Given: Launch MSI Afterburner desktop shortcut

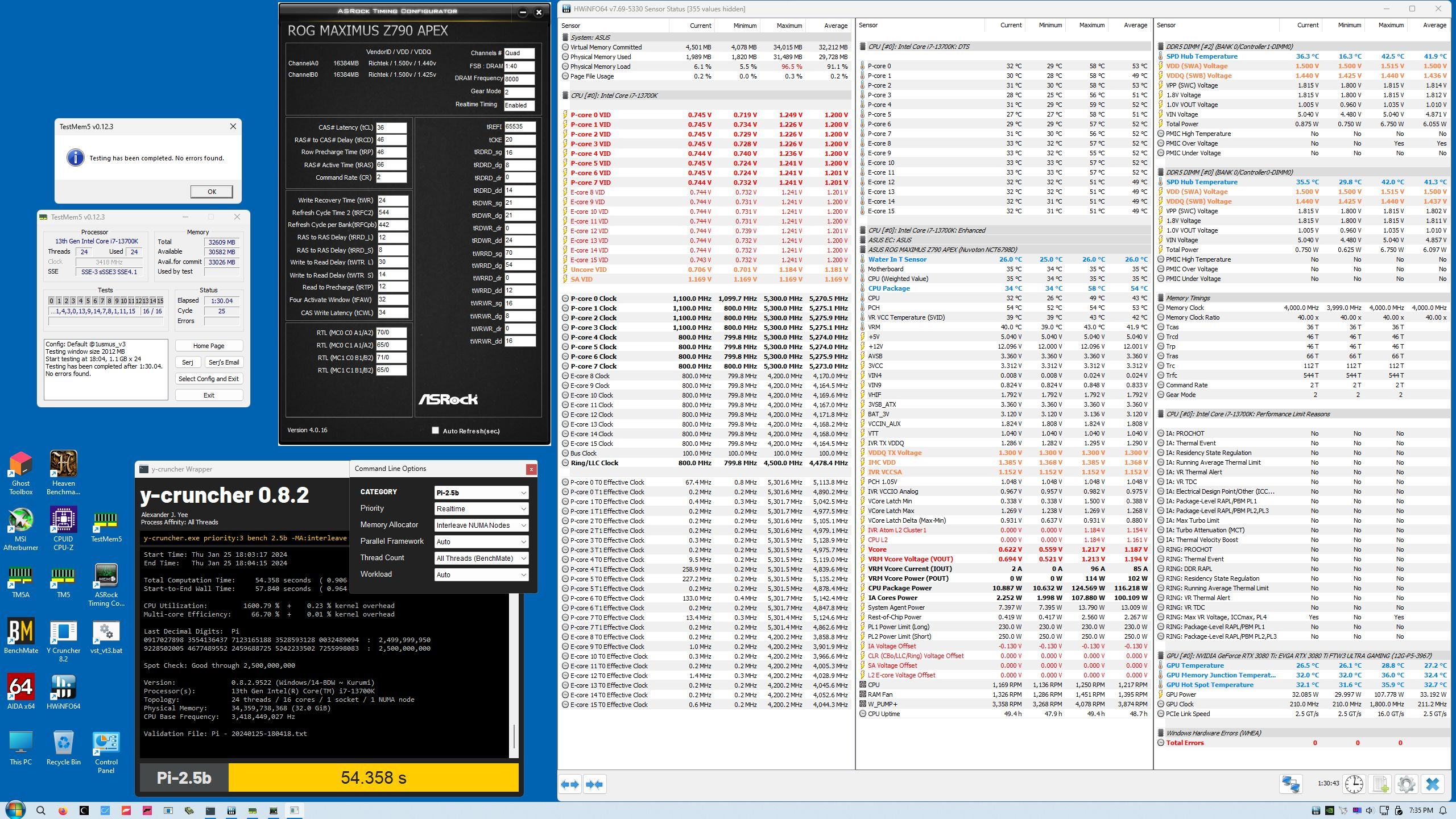Looking at the screenshot, I should [20, 529].
